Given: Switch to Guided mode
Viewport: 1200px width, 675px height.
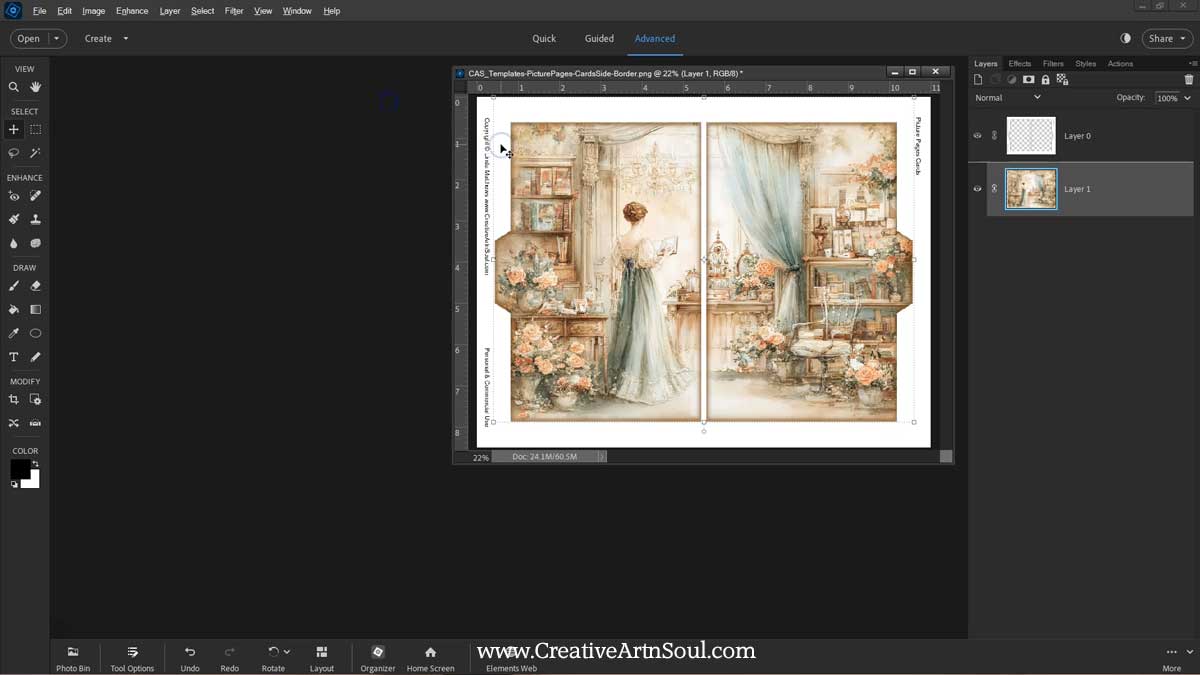Looking at the screenshot, I should pos(599,39).
